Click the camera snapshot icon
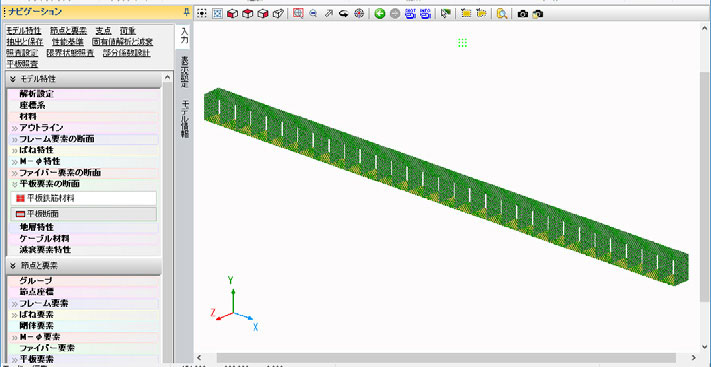711x367 pixels. coord(522,14)
